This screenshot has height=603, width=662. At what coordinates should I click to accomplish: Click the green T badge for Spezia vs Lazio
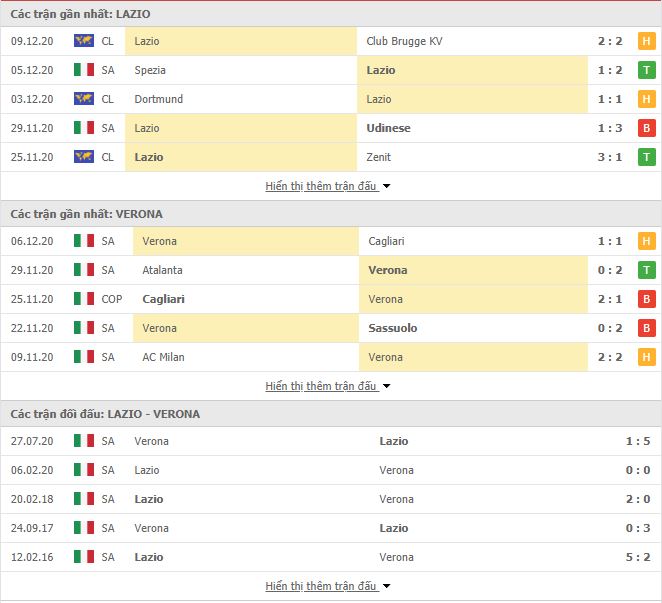(646, 70)
